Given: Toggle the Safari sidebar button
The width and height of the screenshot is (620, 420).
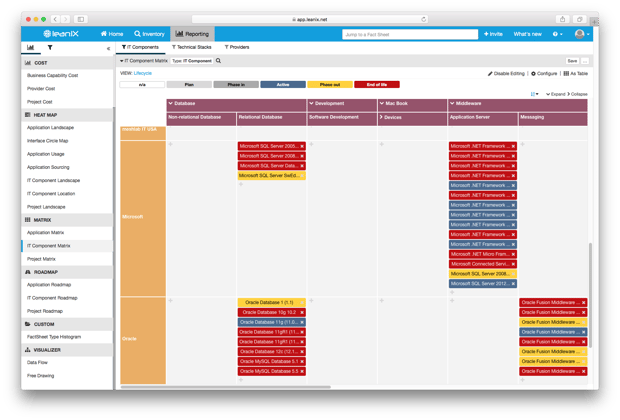Looking at the screenshot, I should (81, 19).
